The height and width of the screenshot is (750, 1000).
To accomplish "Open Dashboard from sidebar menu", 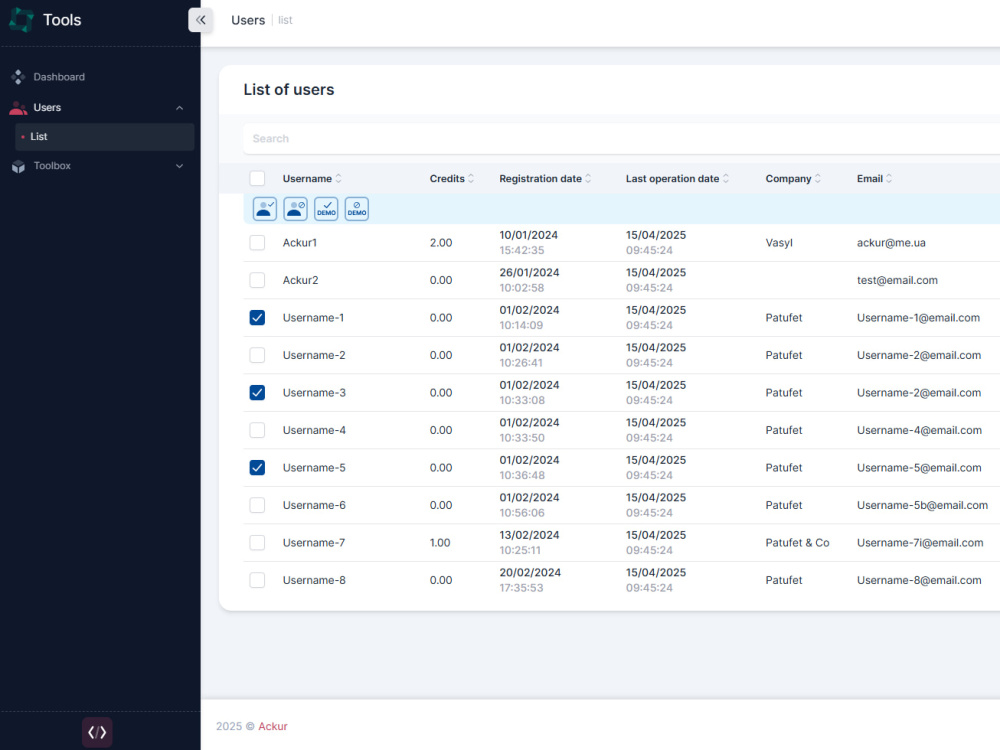I will (x=59, y=77).
